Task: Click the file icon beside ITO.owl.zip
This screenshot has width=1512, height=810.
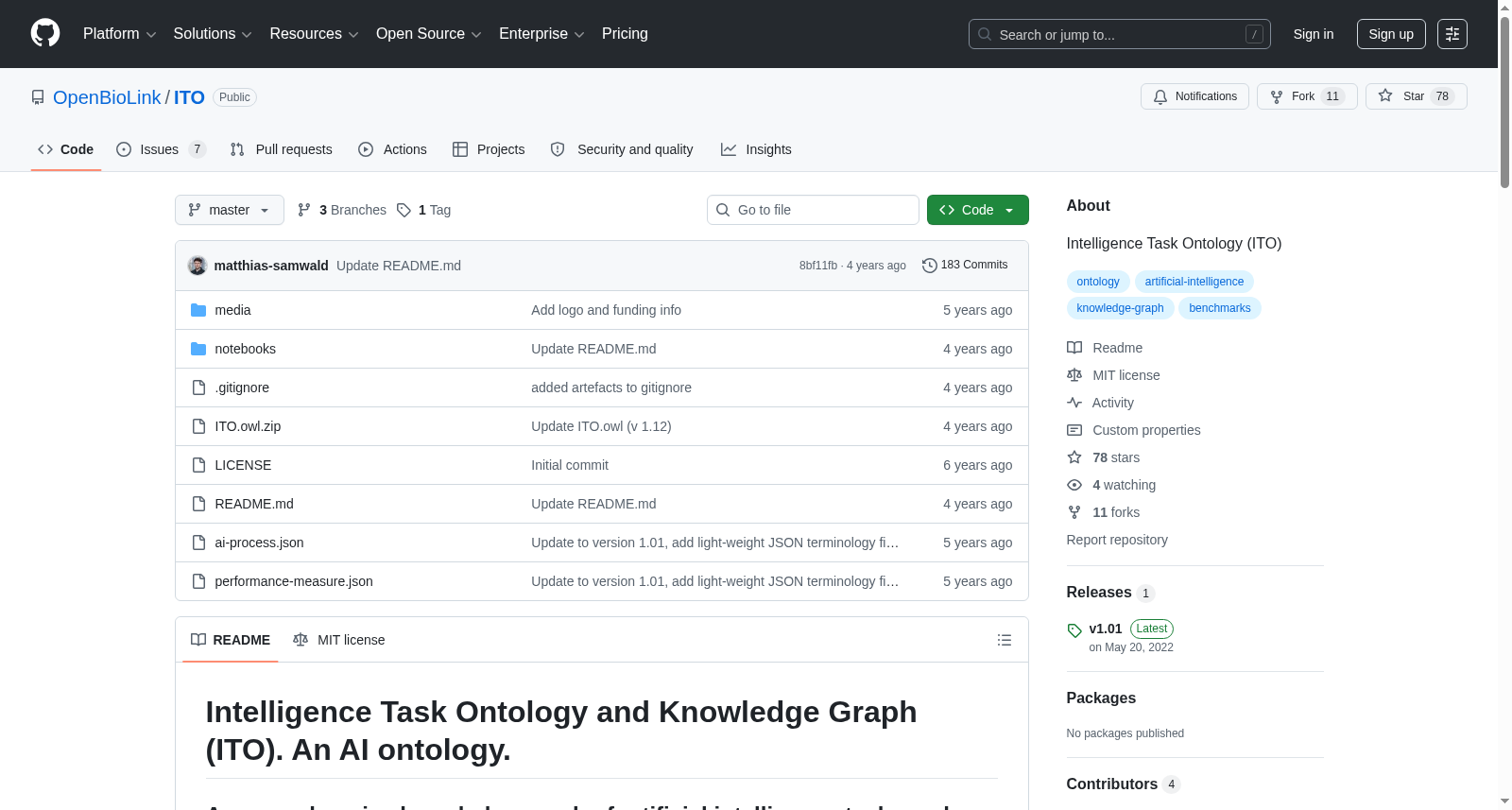Action: tap(198, 426)
